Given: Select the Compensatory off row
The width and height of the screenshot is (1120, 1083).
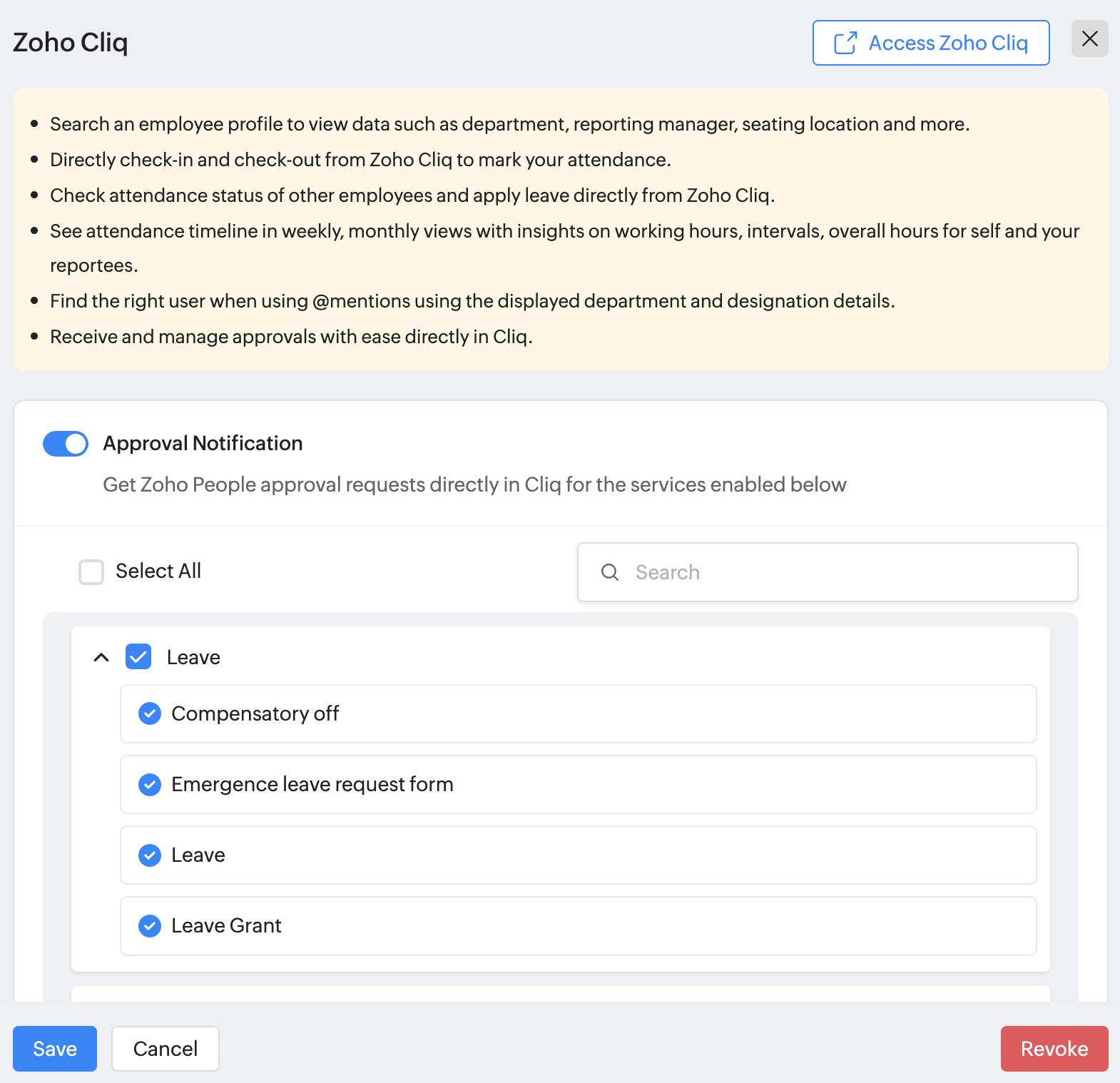Looking at the screenshot, I should pyautogui.click(x=578, y=713).
